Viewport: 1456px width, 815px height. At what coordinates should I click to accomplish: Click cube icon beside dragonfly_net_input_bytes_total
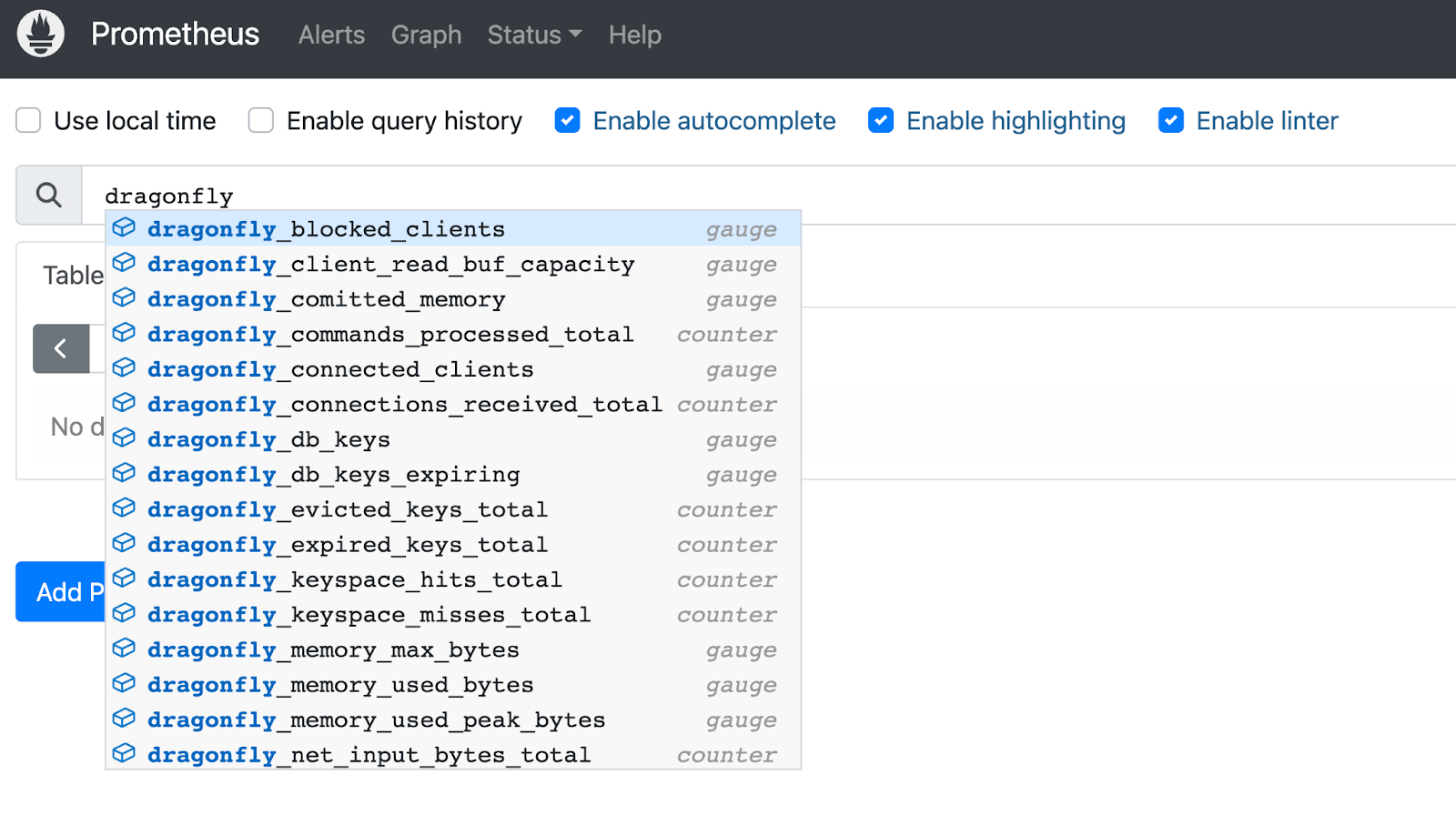[124, 753]
